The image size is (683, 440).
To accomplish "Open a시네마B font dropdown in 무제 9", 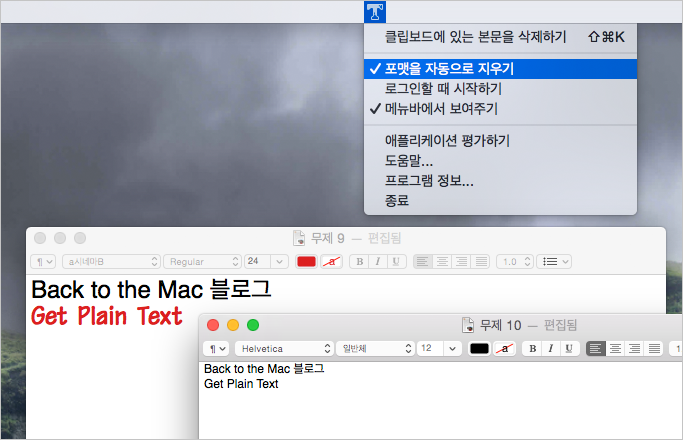I will (x=112, y=261).
